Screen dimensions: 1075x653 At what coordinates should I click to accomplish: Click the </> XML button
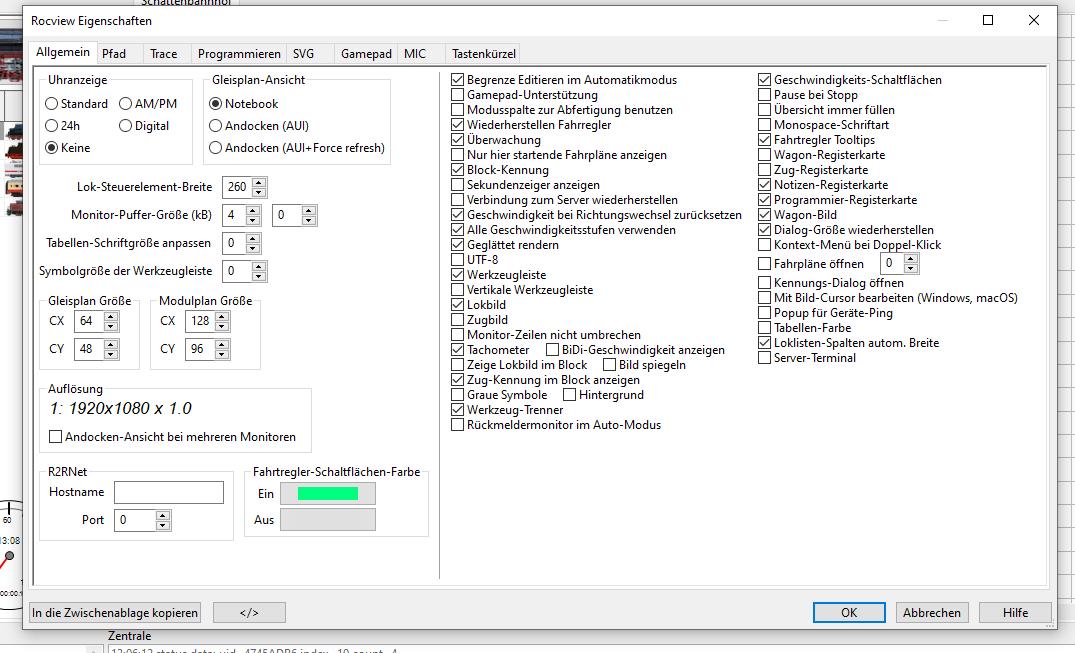[x=249, y=612]
